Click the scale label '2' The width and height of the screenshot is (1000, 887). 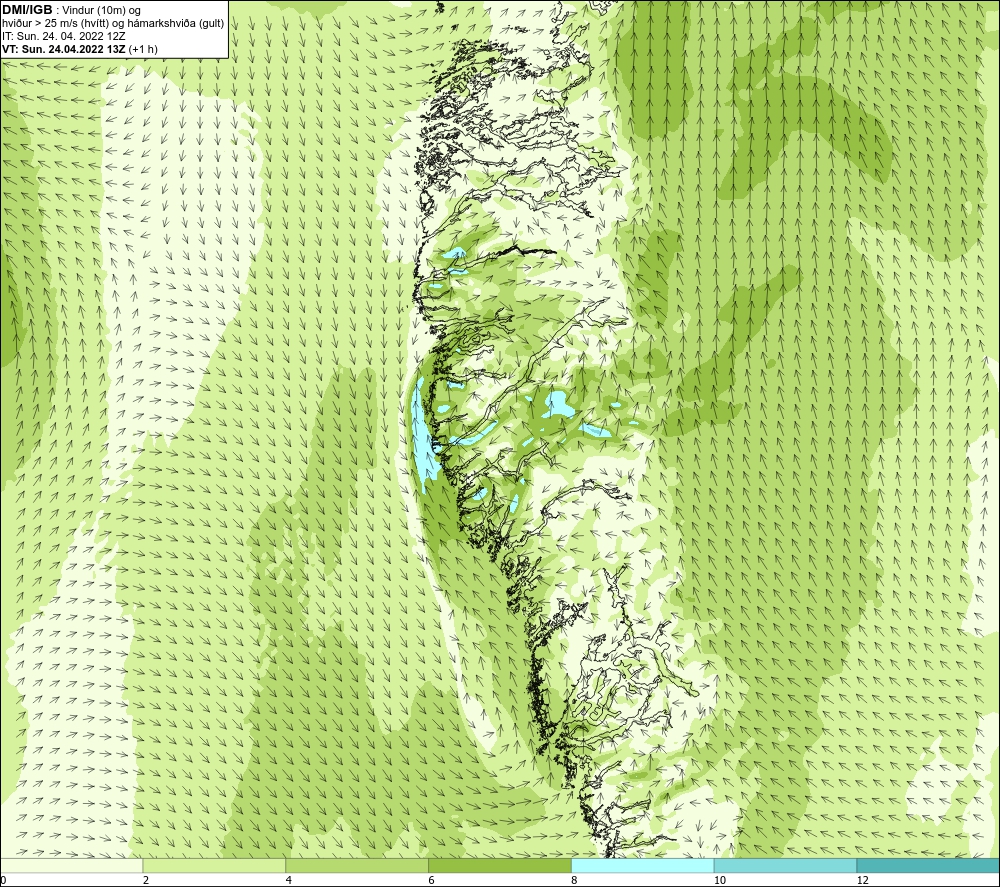point(146,881)
